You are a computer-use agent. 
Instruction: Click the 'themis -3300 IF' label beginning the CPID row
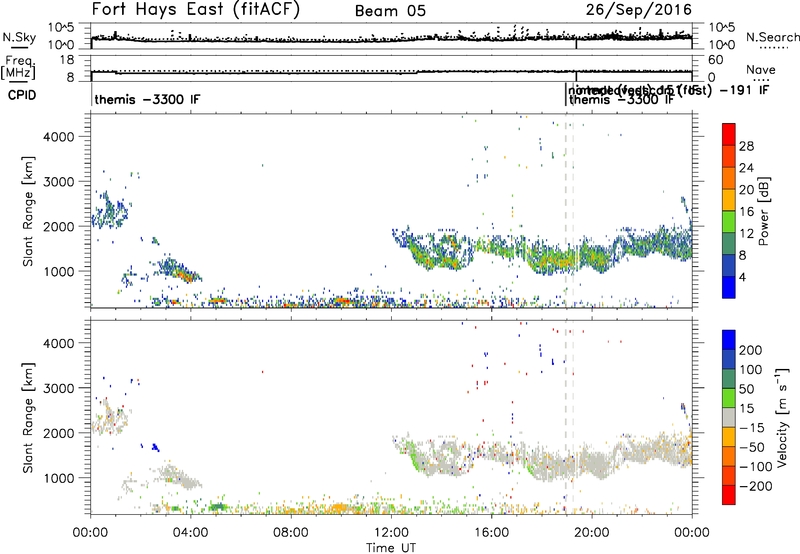147,99
